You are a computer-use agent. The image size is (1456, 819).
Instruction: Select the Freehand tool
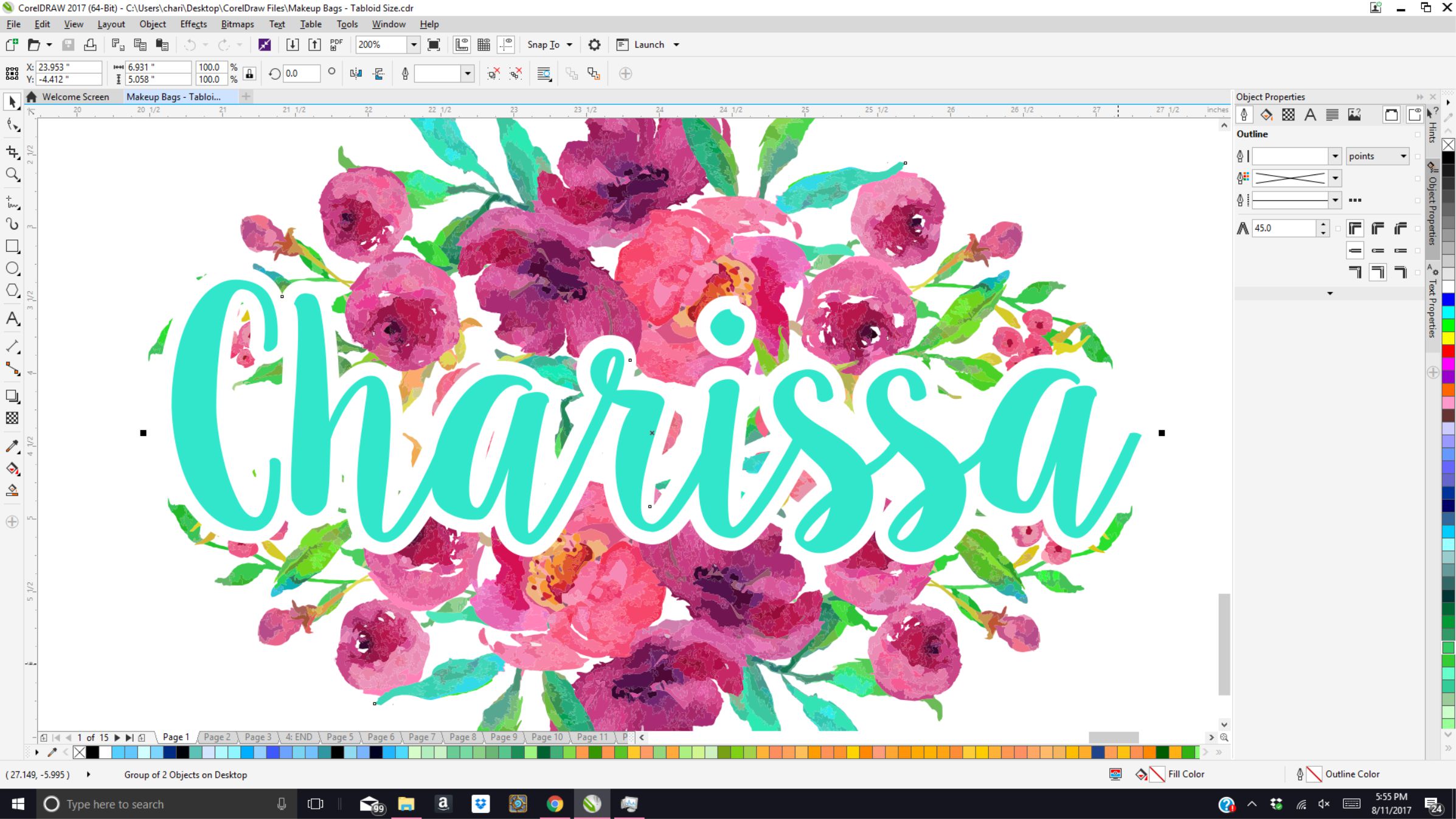12,202
